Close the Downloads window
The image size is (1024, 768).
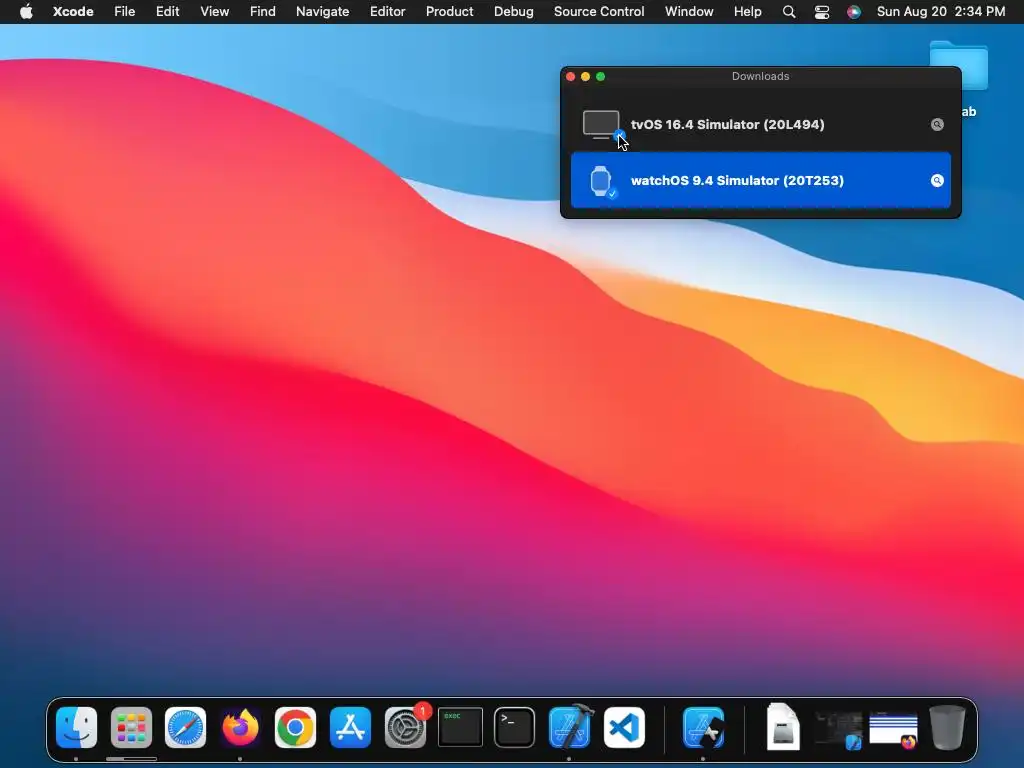pyautogui.click(x=570, y=76)
